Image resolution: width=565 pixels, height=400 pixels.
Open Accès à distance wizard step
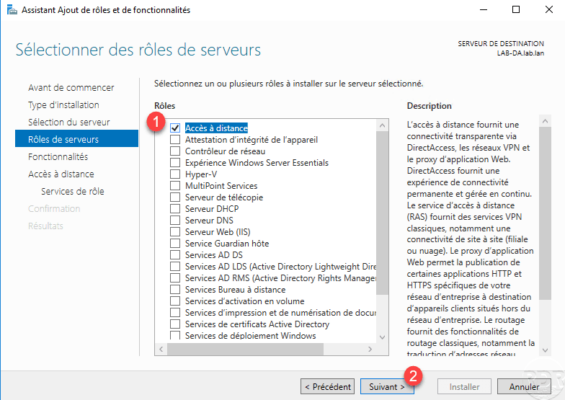(61, 174)
